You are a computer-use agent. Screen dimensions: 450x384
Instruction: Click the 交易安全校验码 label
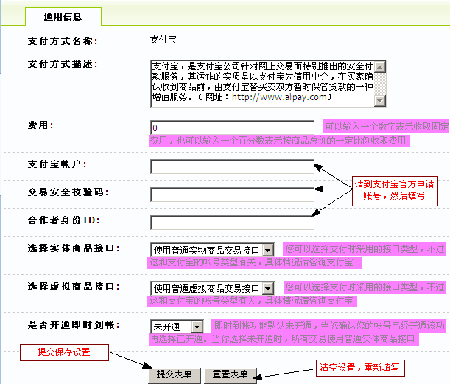point(68,192)
